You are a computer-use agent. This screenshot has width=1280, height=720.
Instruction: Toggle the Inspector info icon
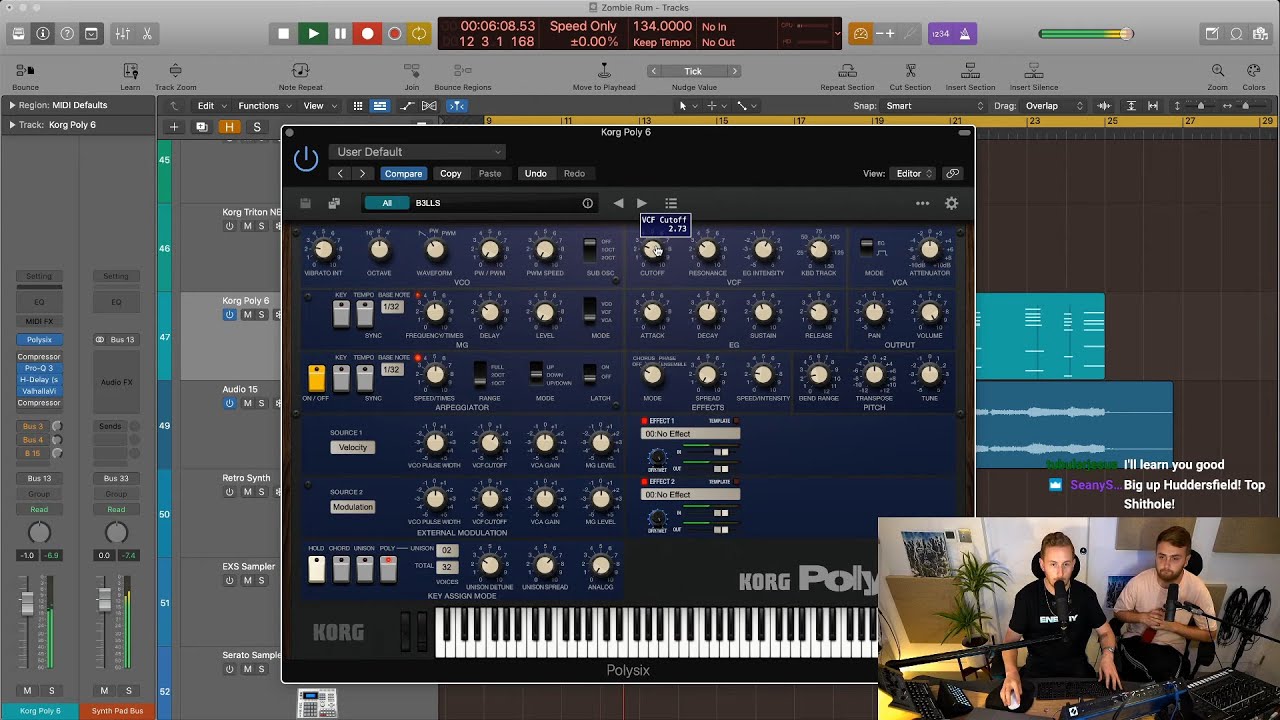(x=43, y=33)
